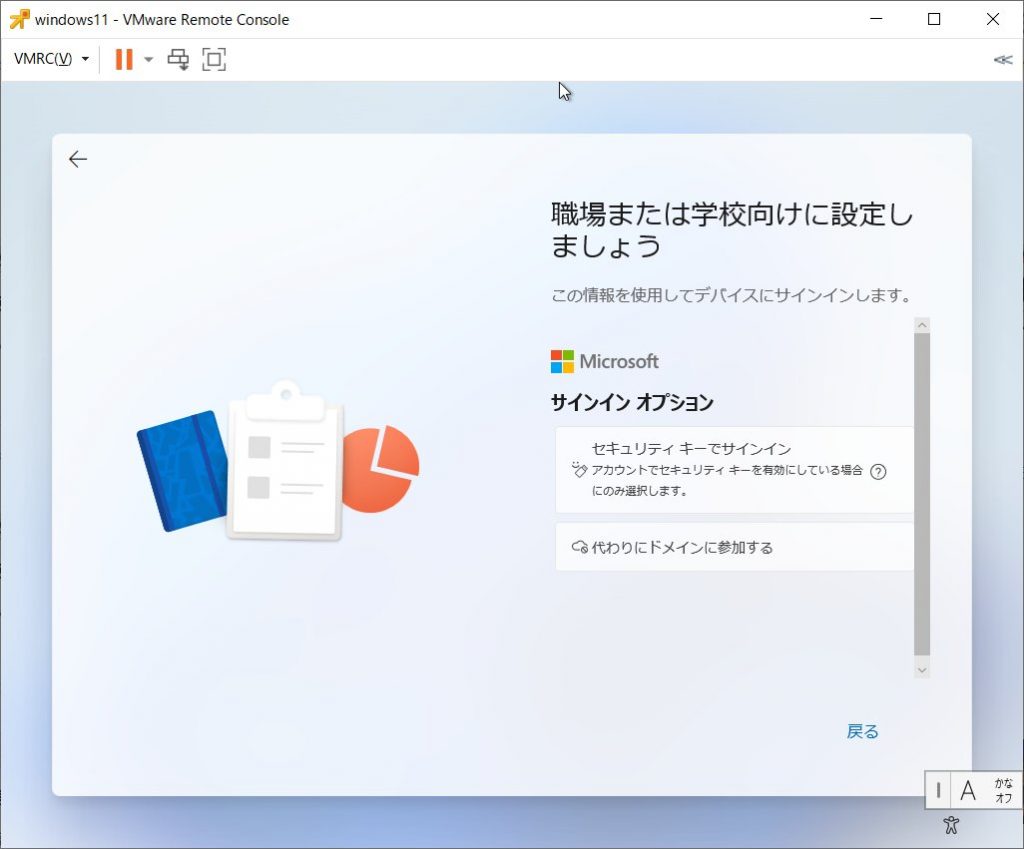The height and width of the screenshot is (849, 1024).
Task: Click scrollbar down arrow
Action: click(921, 670)
